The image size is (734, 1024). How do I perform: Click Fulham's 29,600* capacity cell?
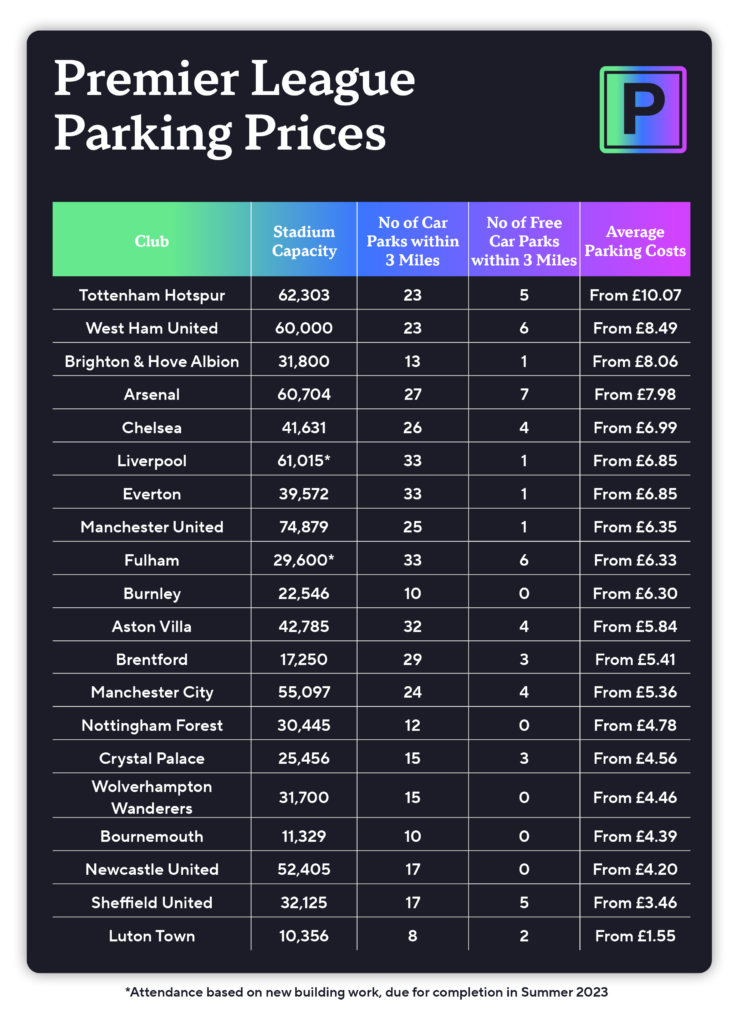304,560
